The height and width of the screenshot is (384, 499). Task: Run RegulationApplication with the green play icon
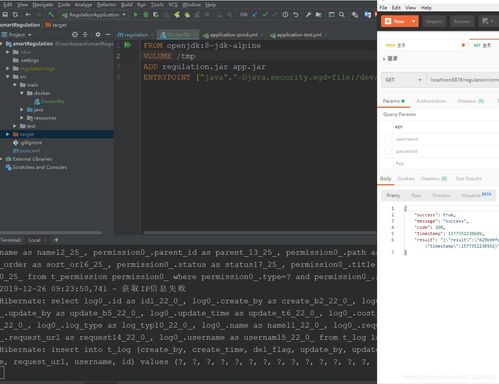coord(136,15)
